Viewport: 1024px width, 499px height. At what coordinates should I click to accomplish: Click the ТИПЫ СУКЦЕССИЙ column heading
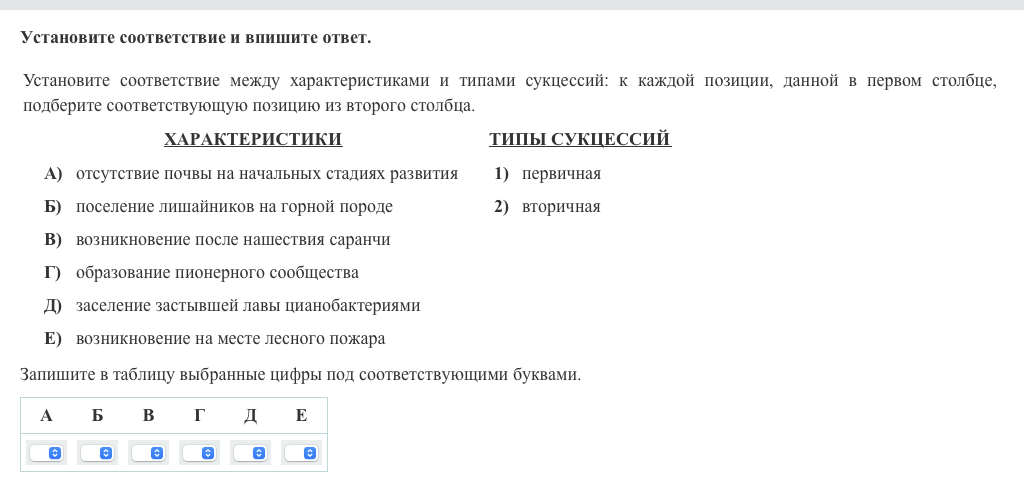[580, 140]
